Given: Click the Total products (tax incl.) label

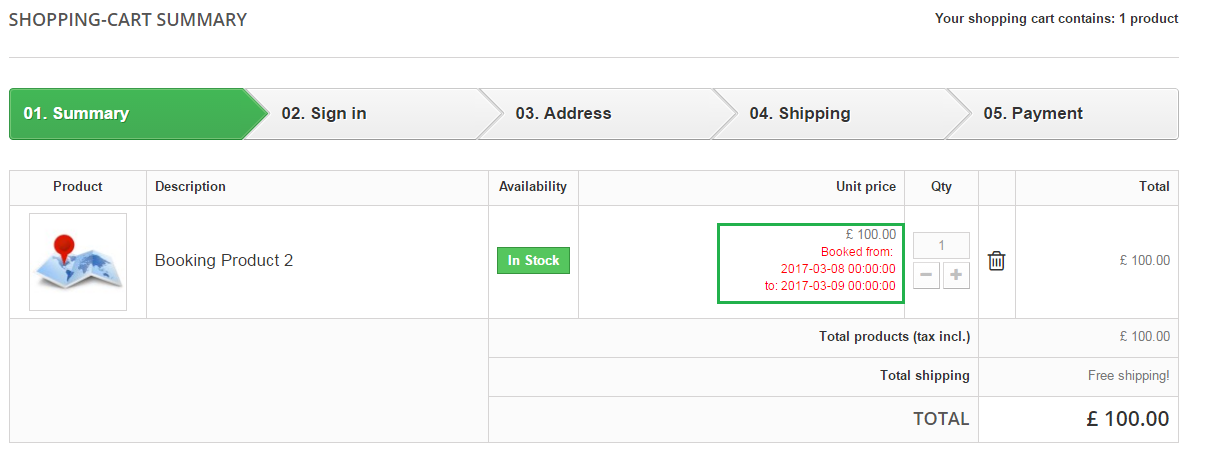Looking at the screenshot, I should (894, 337).
